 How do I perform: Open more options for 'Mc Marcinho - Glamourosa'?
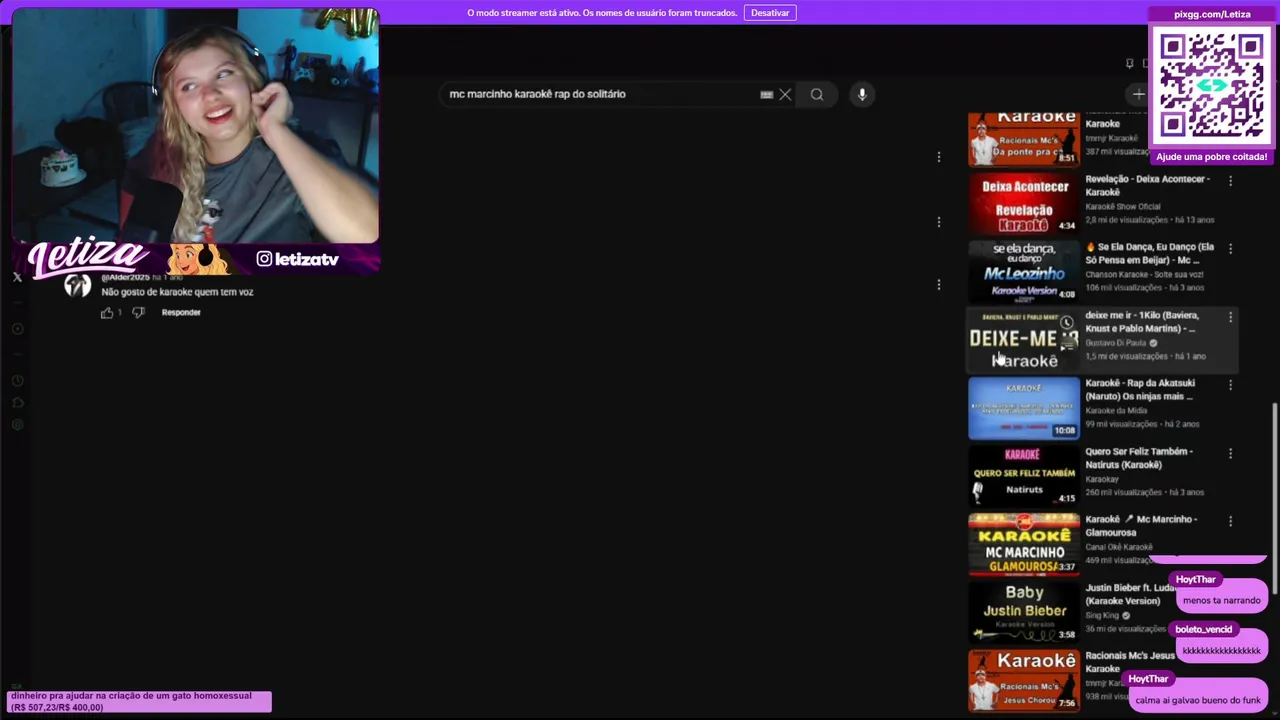[x=1230, y=521]
